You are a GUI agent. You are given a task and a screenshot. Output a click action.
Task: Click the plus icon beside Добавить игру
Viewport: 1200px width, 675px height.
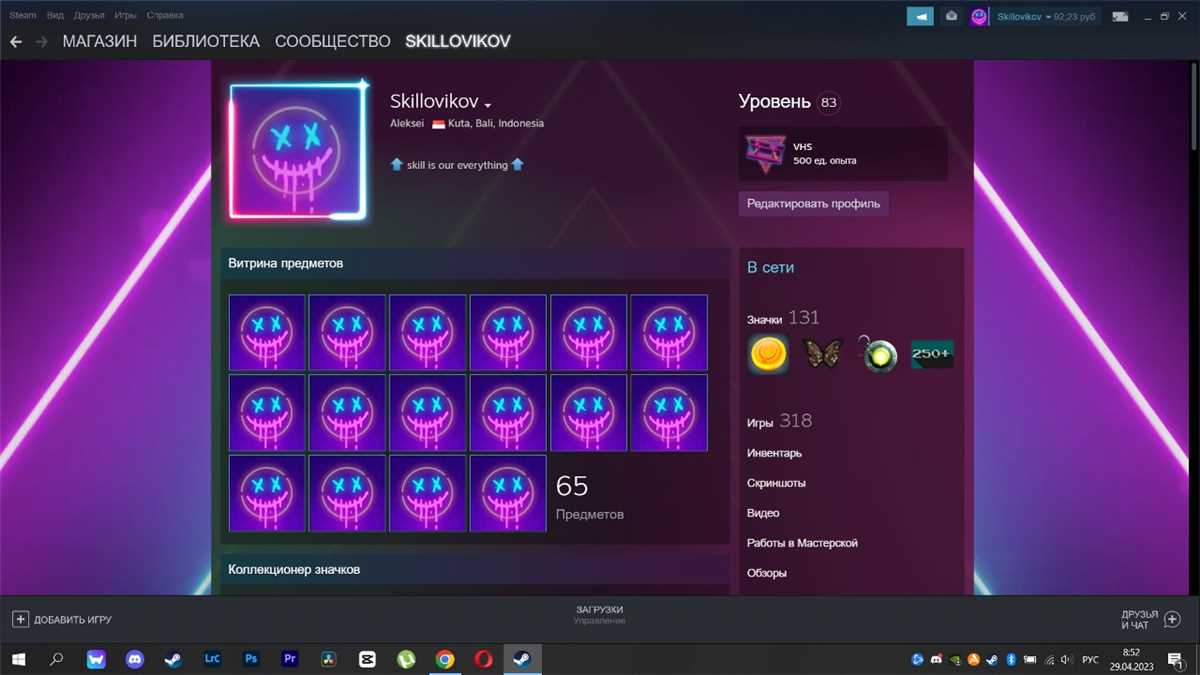[x=20, y=619]
